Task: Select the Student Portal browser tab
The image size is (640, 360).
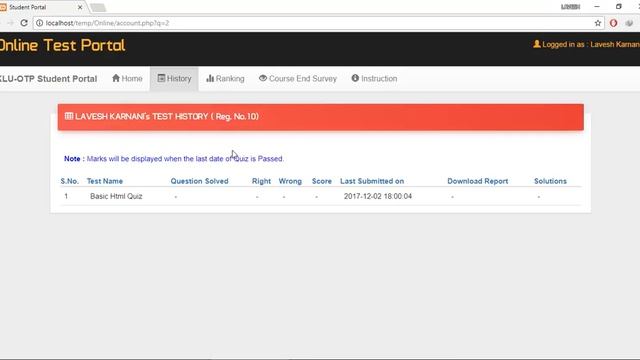Action: click(x=42, y=7)
